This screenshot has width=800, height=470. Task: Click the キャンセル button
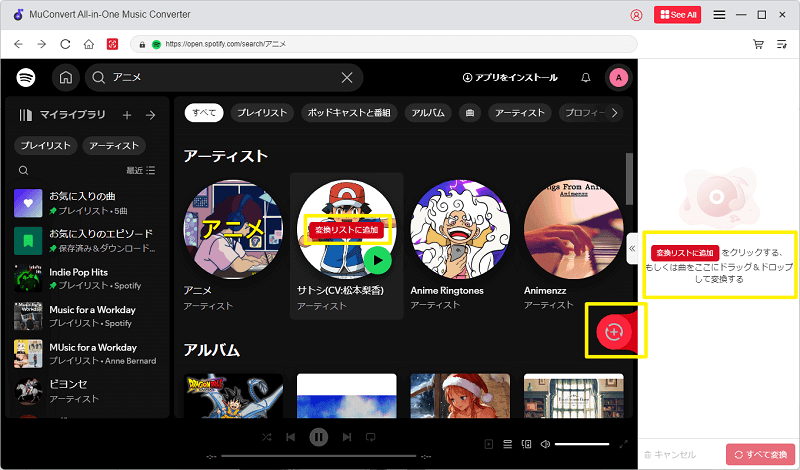[670, 454]
